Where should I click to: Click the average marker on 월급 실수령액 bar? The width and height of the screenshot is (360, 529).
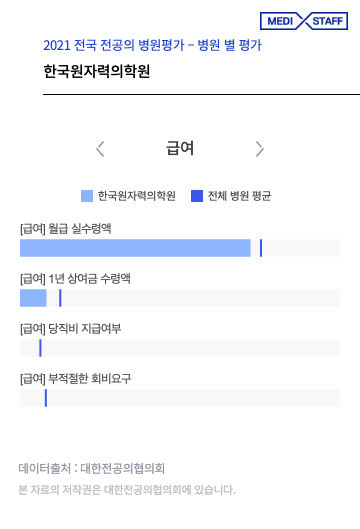pos(261,248)
